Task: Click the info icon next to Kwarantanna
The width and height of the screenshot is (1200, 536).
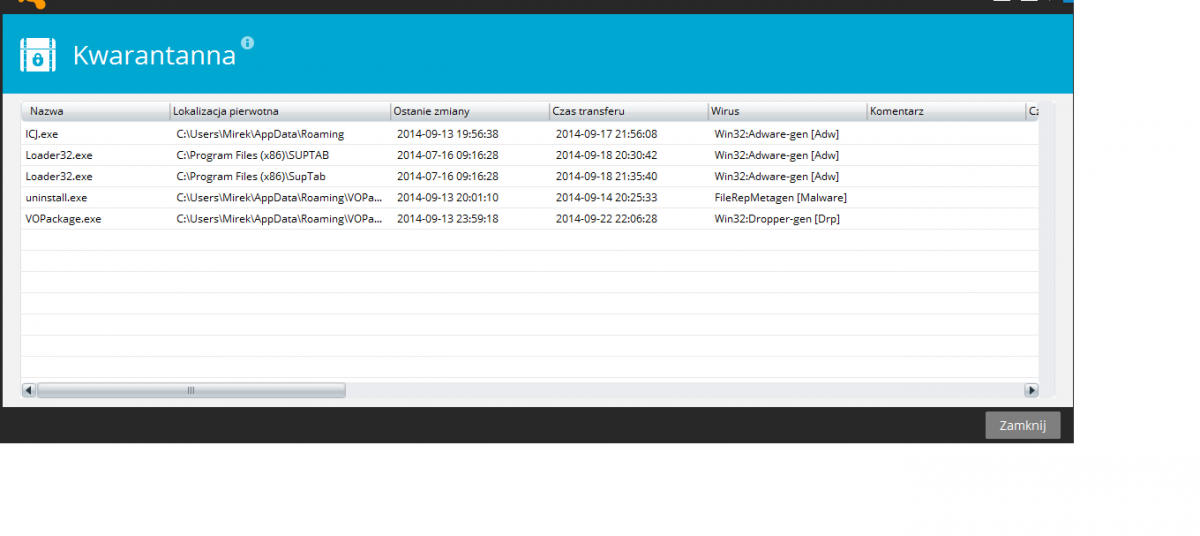Action: (248, 43)
